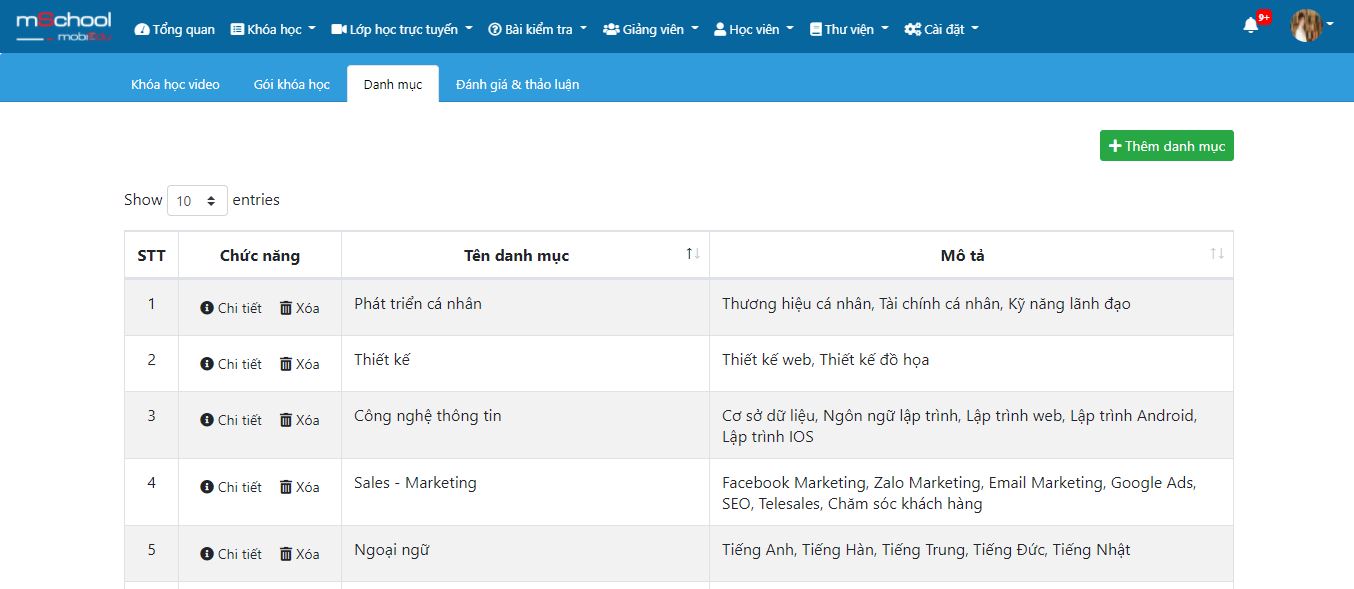Switch to Gói khóa học tab
Viewport: 1354px width, 589px height.
point(292,84)
